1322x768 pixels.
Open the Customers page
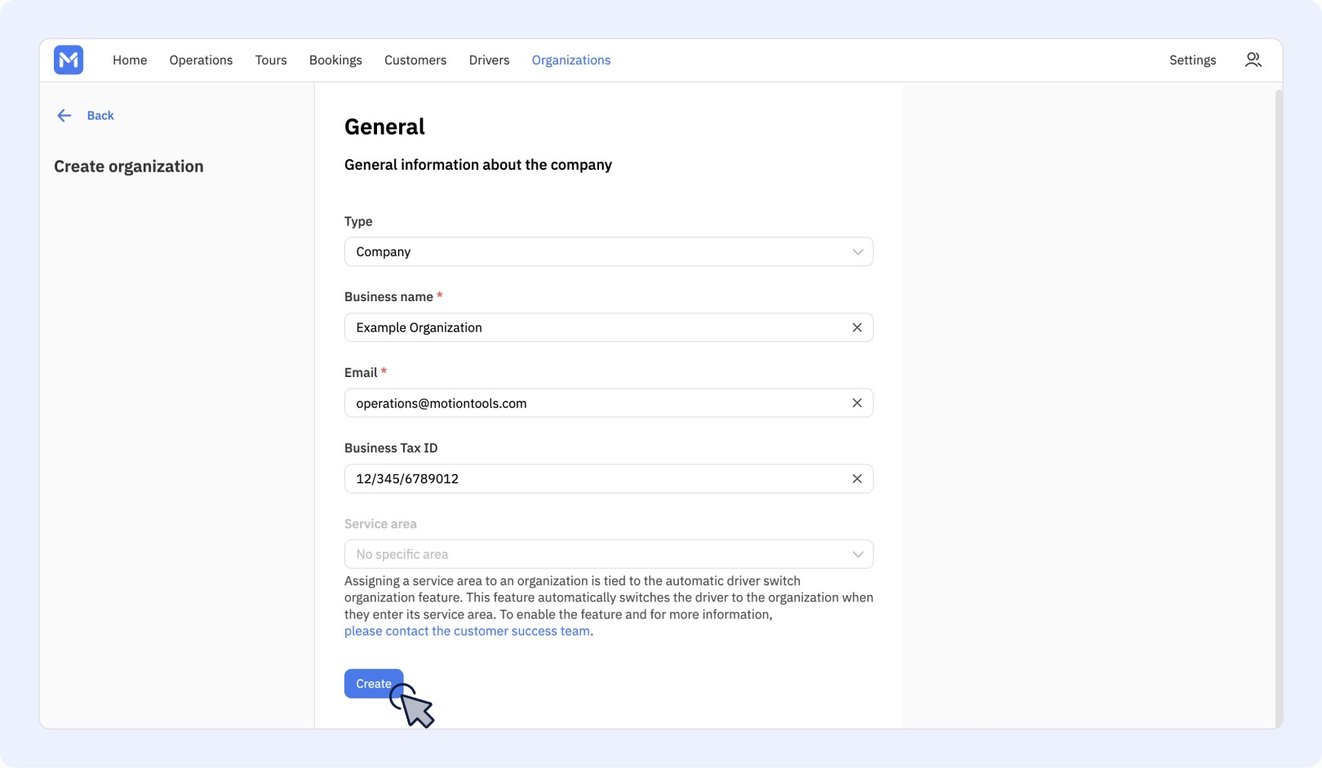tap(415, 60)
